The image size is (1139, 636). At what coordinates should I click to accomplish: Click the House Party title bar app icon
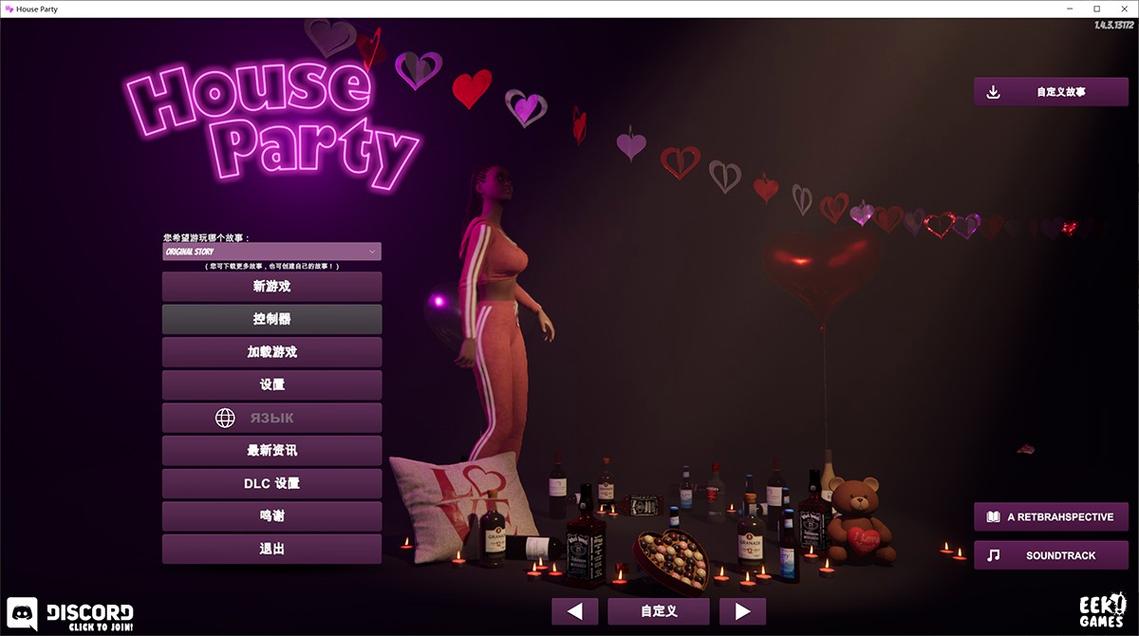click(9, 9)
